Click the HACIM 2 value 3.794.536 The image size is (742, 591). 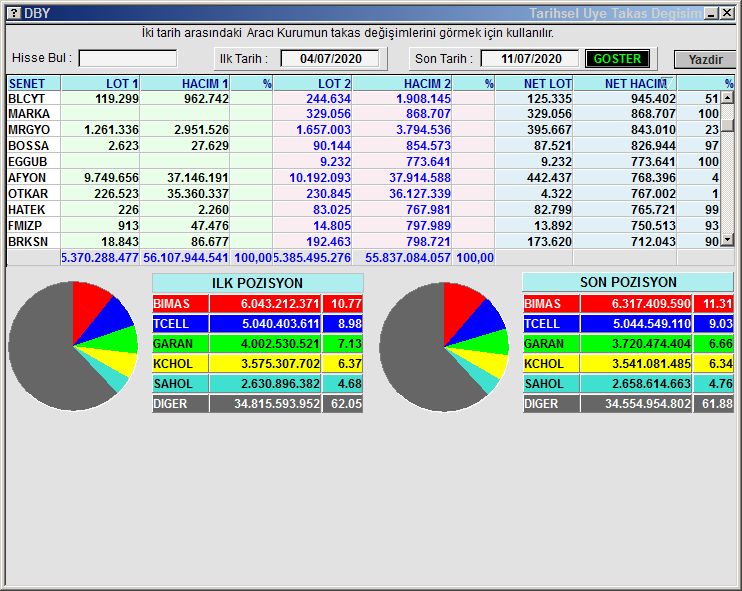pyautogui.click(x=421, y=130)
